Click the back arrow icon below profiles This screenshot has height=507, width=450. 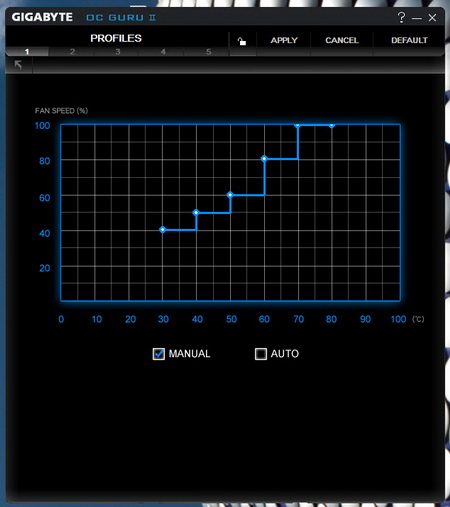(18, 64)
